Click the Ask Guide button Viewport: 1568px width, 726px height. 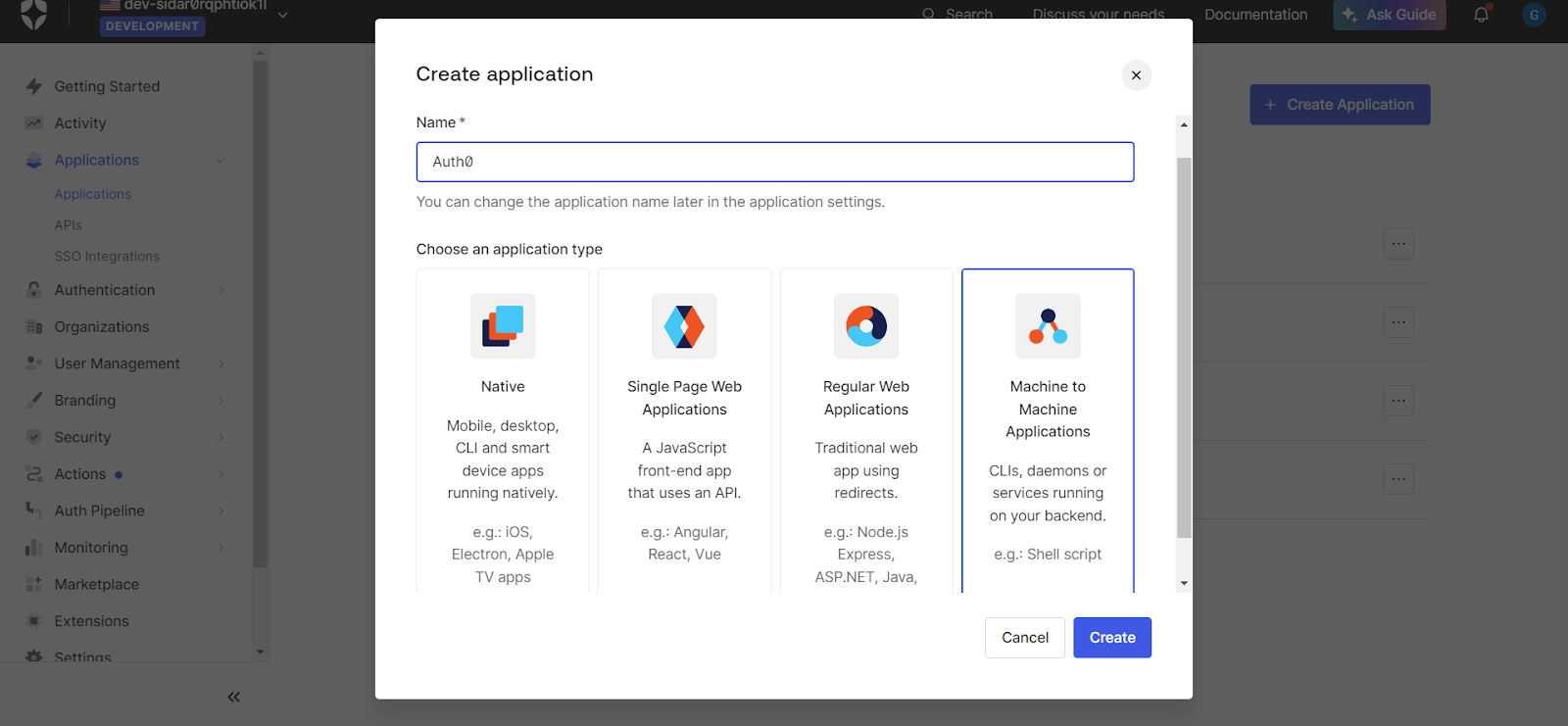pyautogui.click(x=1389, y=15)
